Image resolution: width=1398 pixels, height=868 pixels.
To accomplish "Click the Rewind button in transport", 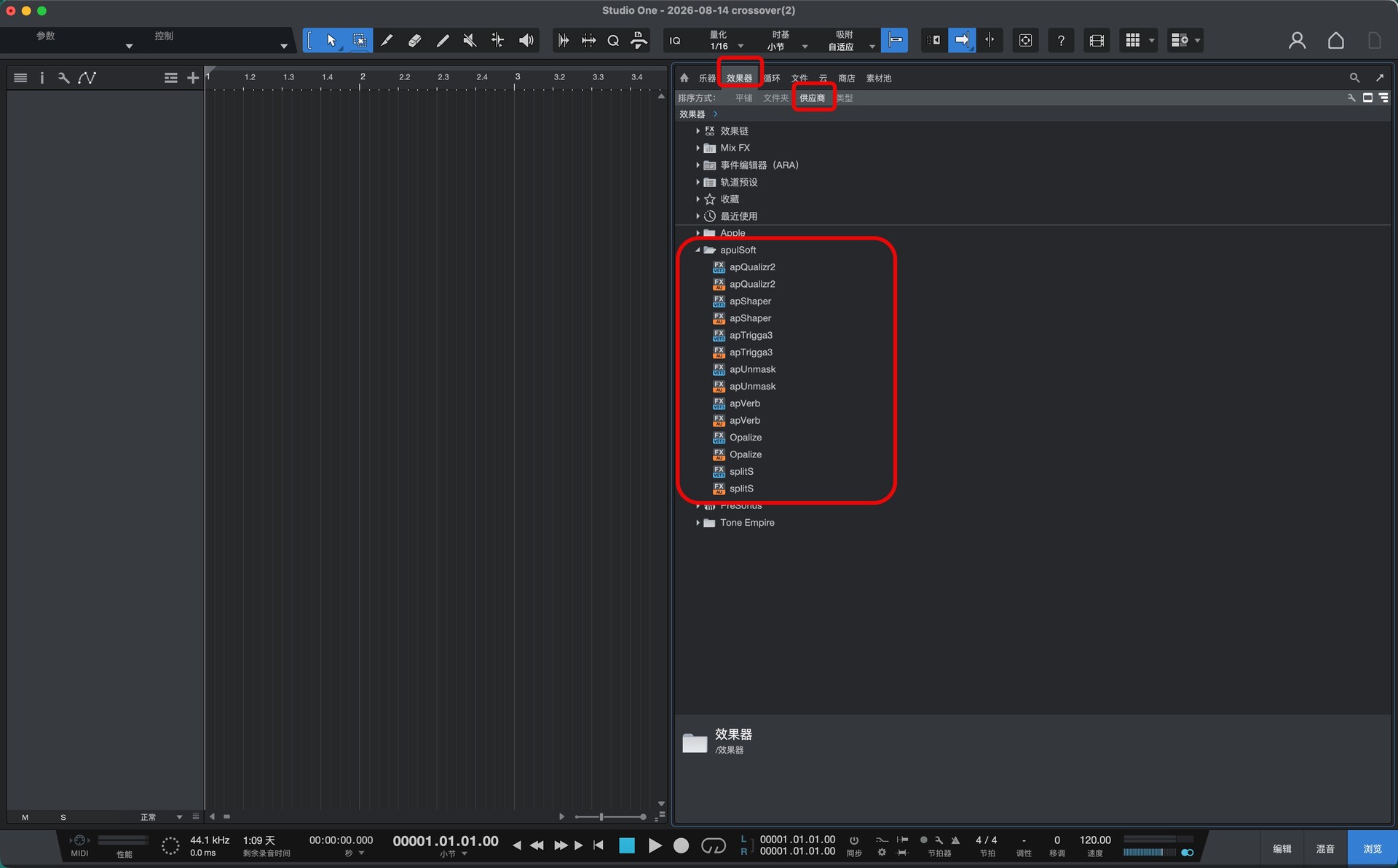I will pos(537,845).
